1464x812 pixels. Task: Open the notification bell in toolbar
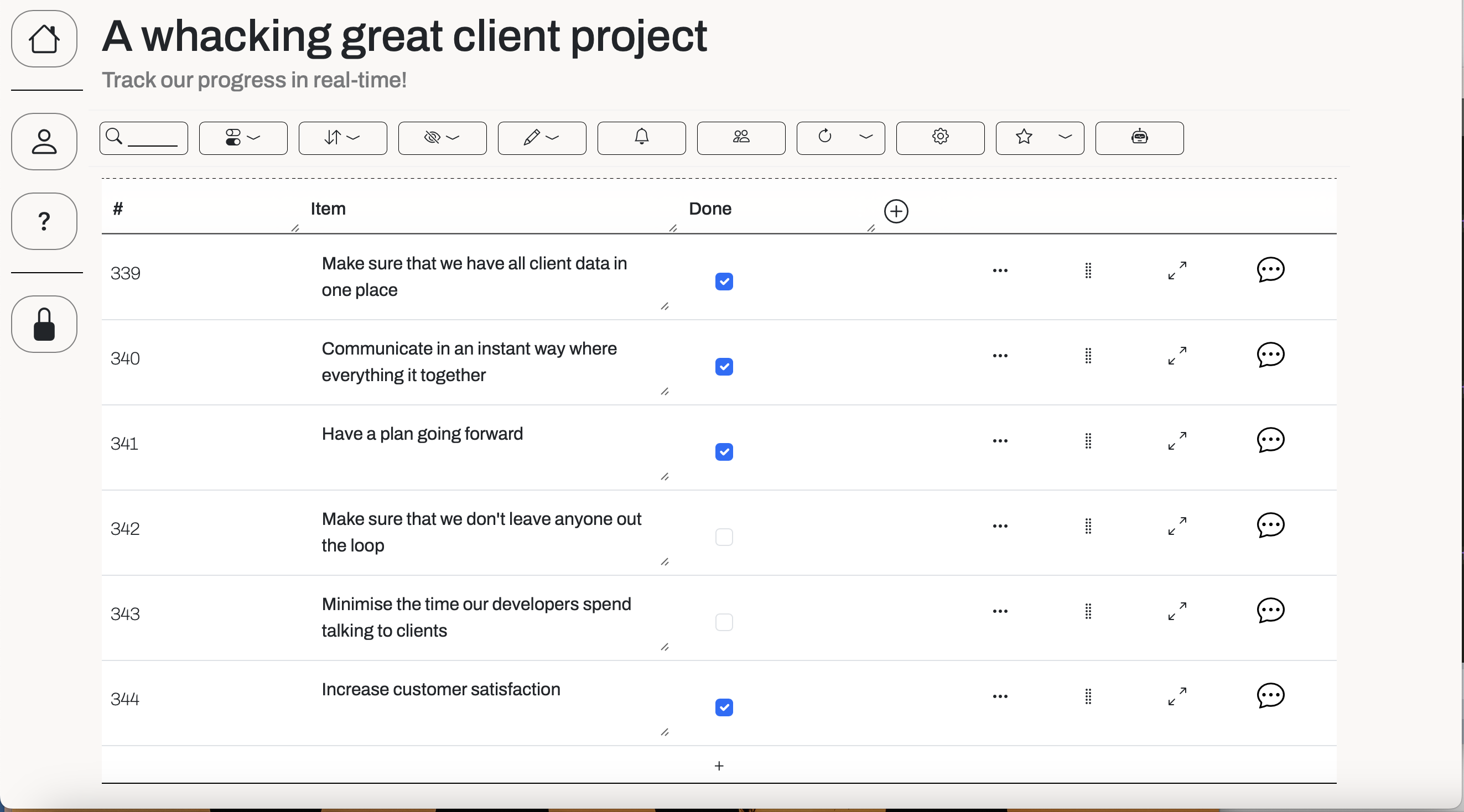641,138
